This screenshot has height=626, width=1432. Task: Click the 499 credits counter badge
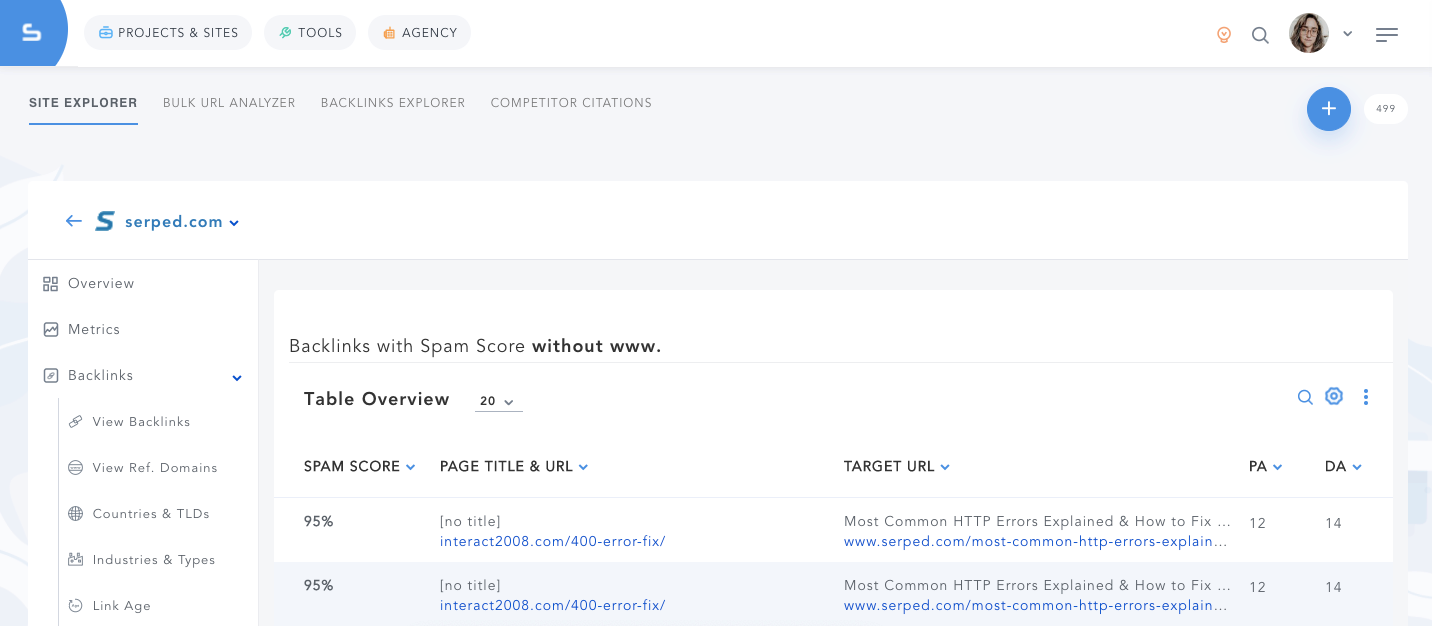click(x=1385, y=109)
